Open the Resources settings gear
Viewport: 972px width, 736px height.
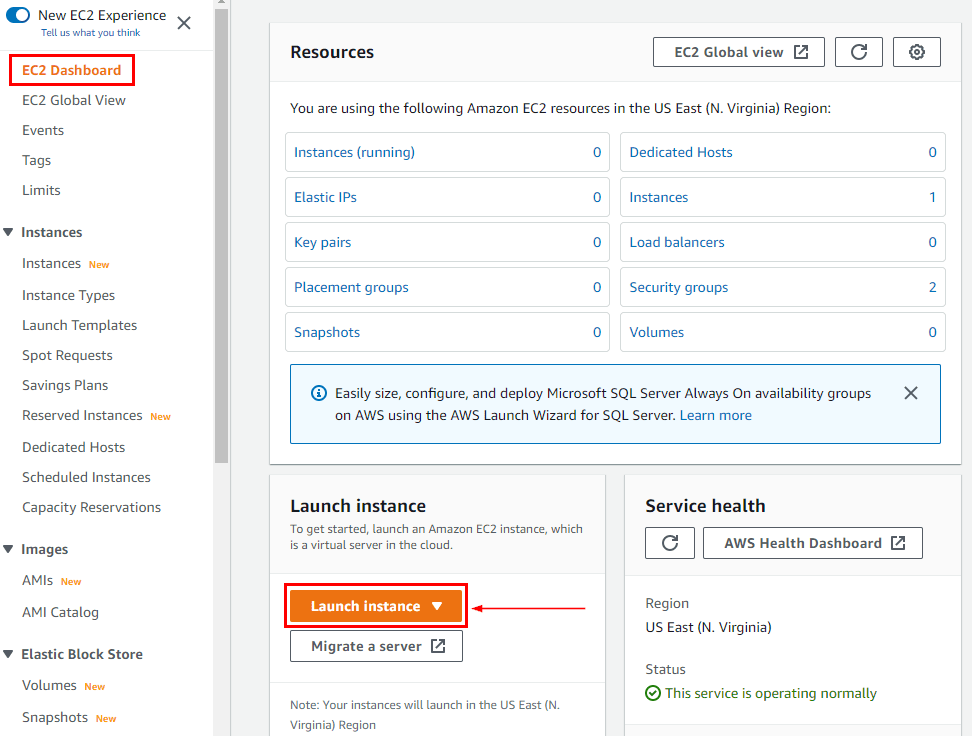pyautogui.click(x=916, y=52)
